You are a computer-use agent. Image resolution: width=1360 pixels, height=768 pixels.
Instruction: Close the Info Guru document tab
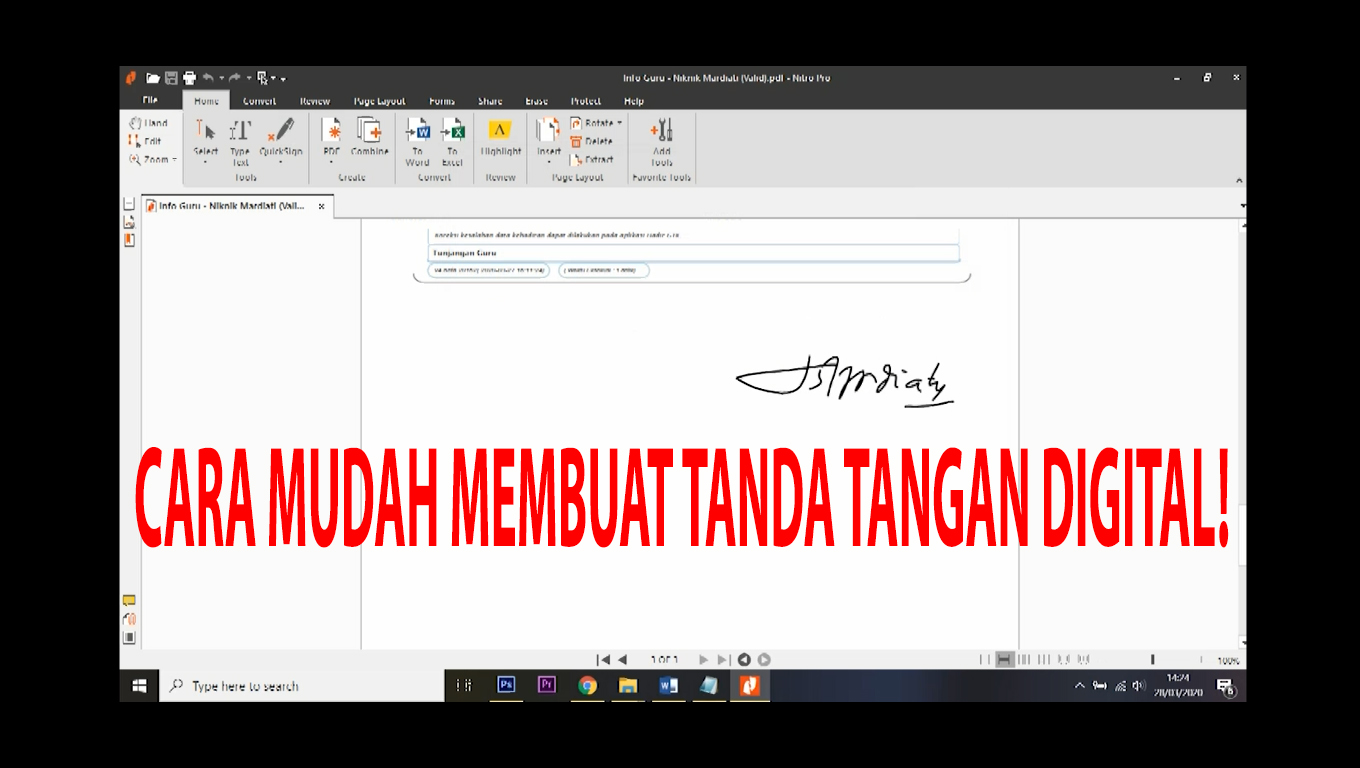321,206
